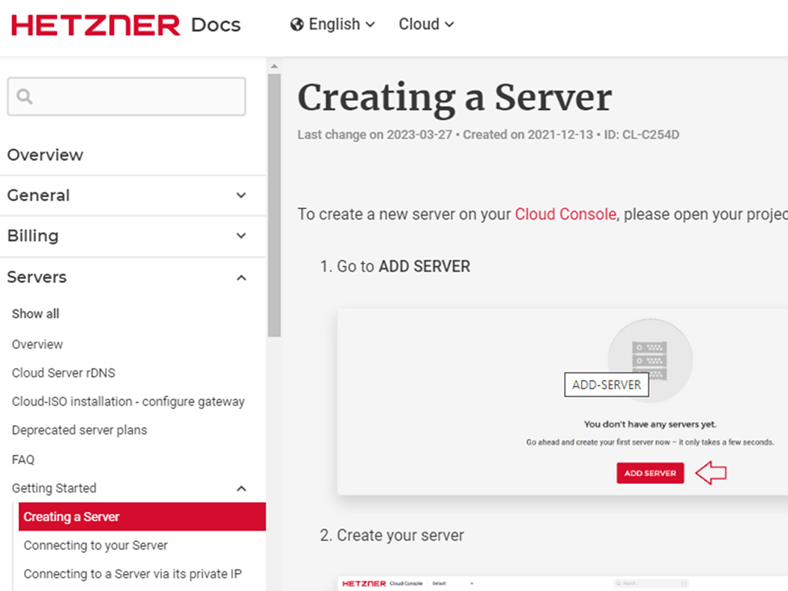Click the Cloud Console screenshot thumbnail below step 2

coord(562,583)
